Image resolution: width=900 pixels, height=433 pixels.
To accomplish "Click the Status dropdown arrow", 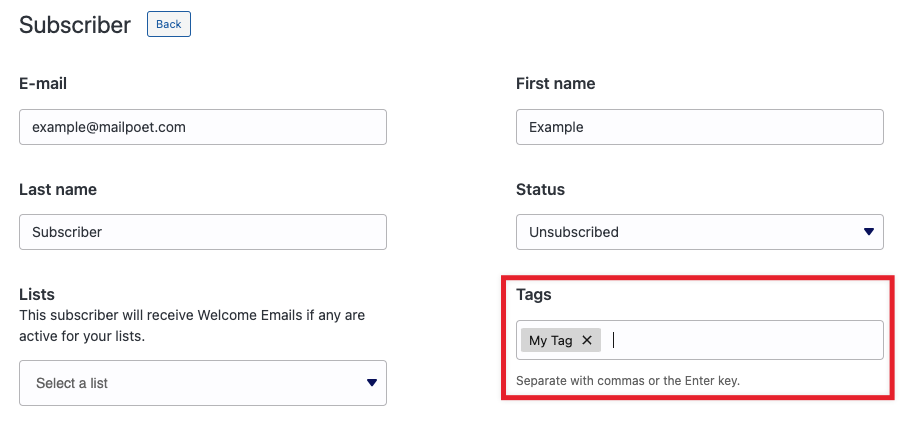I will 868,232.
